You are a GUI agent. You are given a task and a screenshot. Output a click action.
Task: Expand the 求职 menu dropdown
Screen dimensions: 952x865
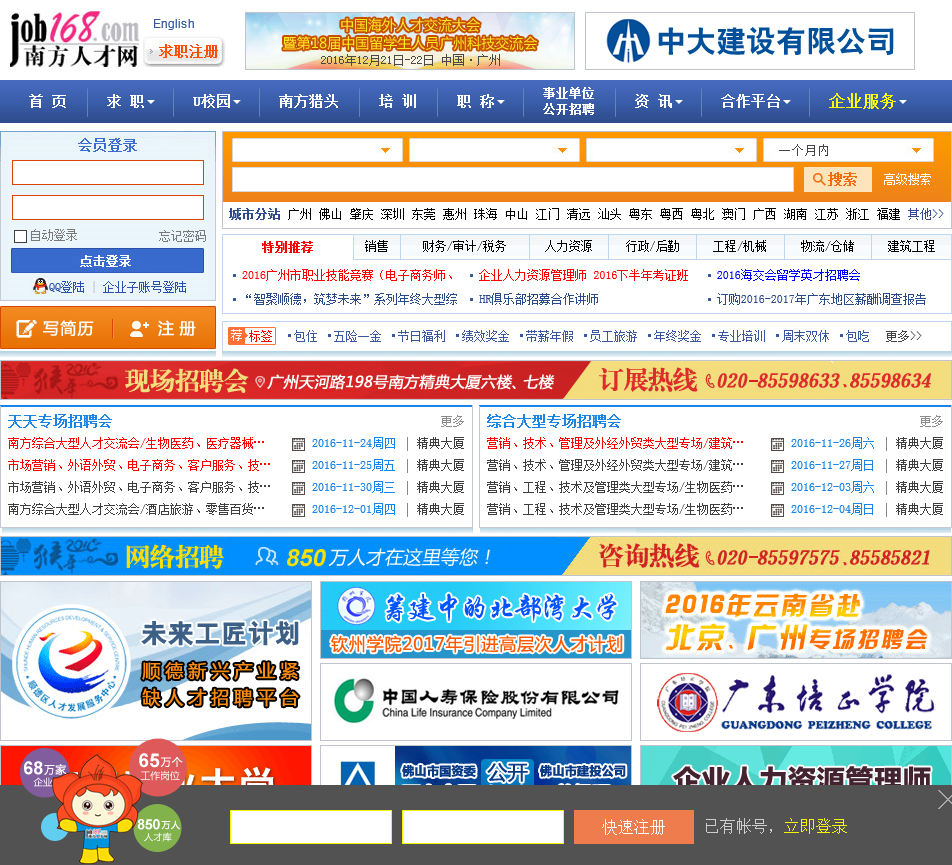[131, 101]
